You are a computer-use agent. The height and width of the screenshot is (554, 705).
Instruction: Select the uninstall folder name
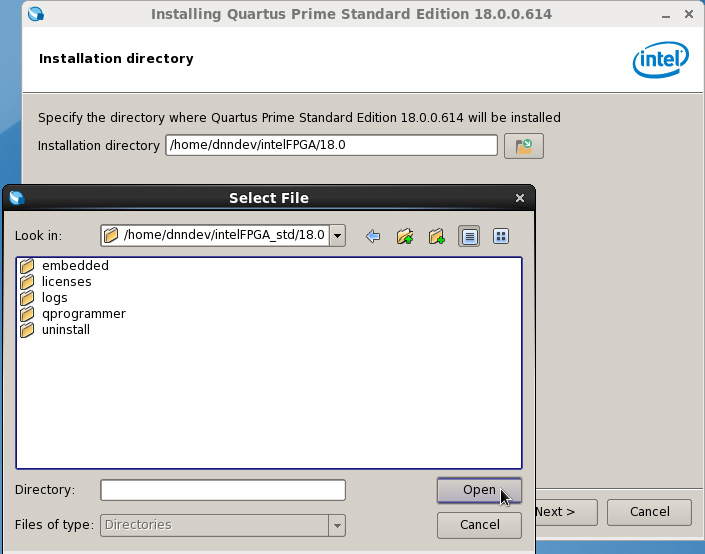(x=66, y=330)
